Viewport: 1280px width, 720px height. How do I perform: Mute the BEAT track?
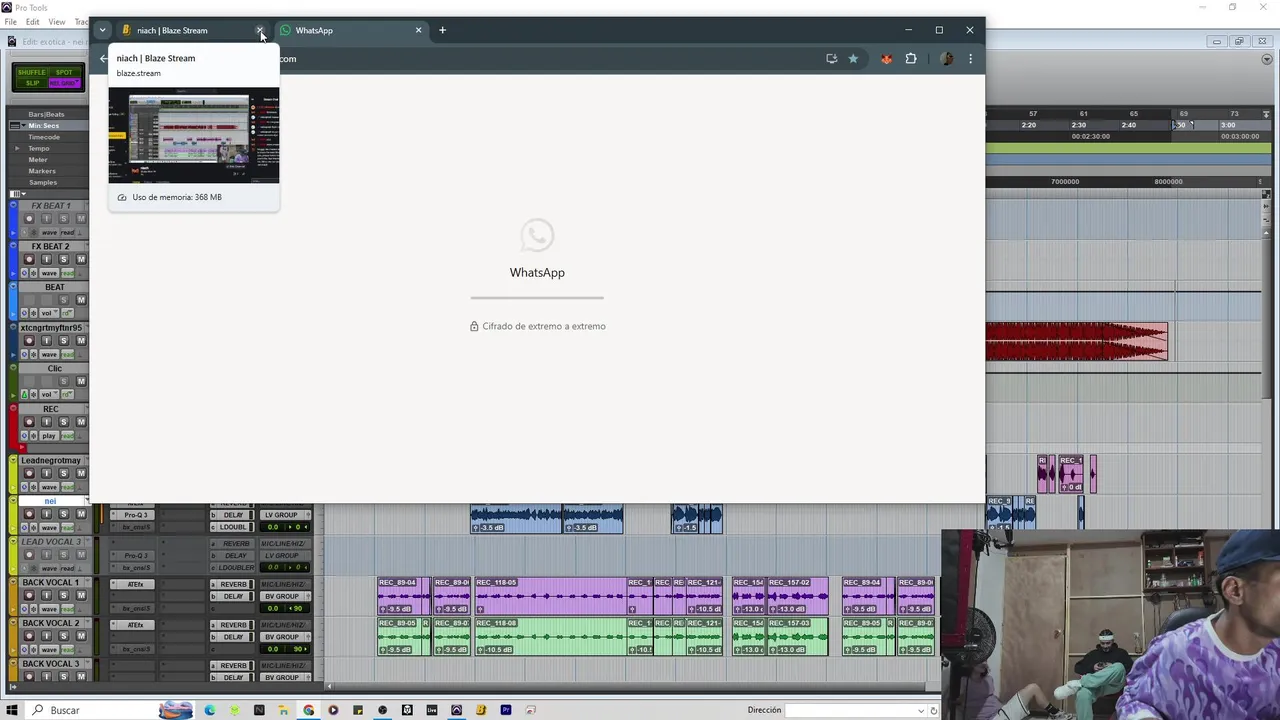[x=81, y=300]
